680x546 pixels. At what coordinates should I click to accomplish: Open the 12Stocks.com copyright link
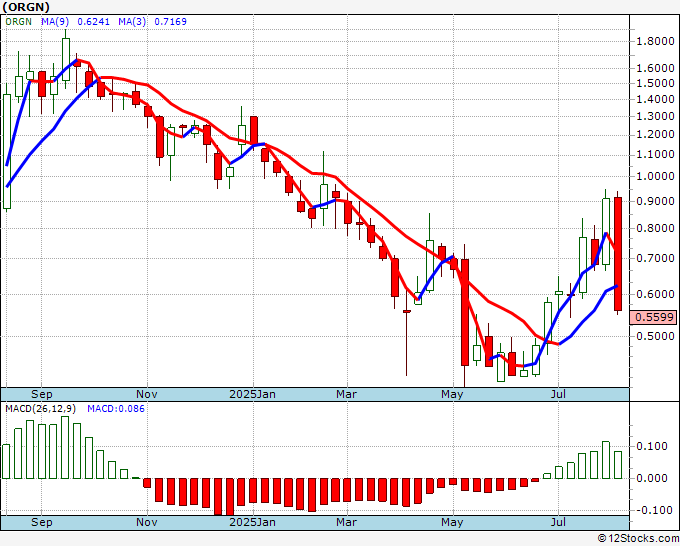click(x=638, y=539)
